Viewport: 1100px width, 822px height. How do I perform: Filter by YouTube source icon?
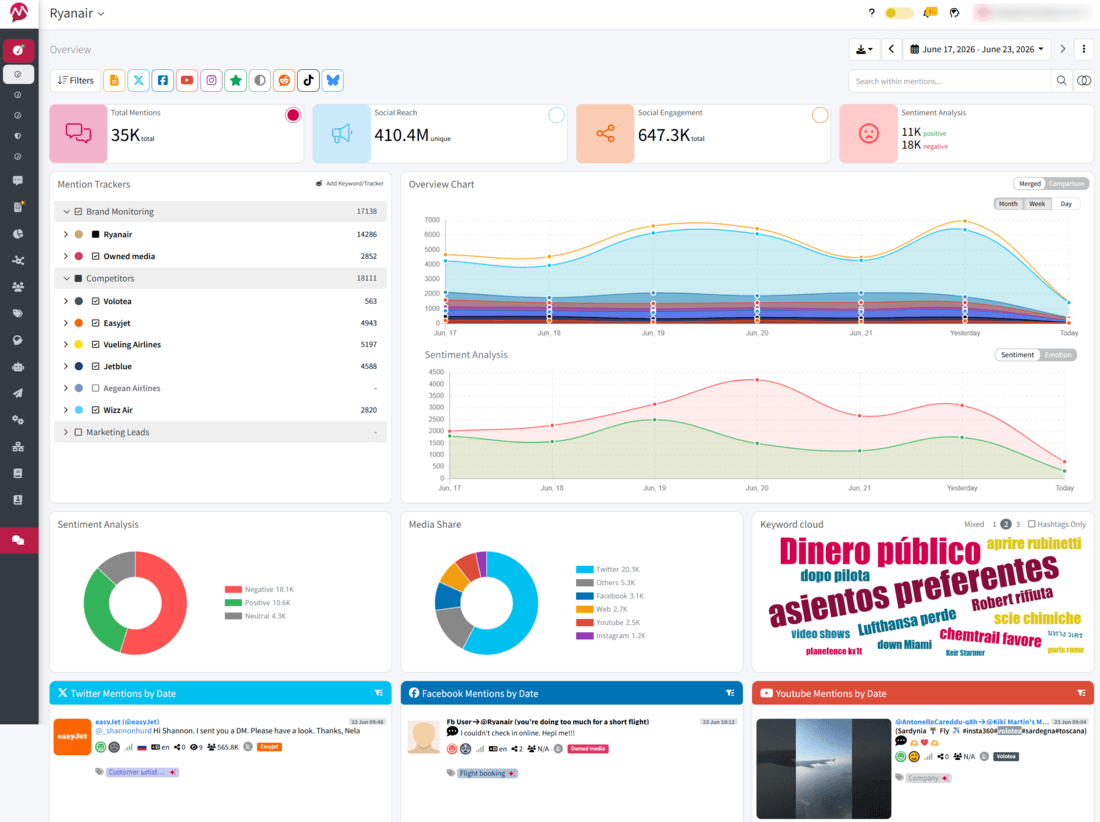[187, 81]
